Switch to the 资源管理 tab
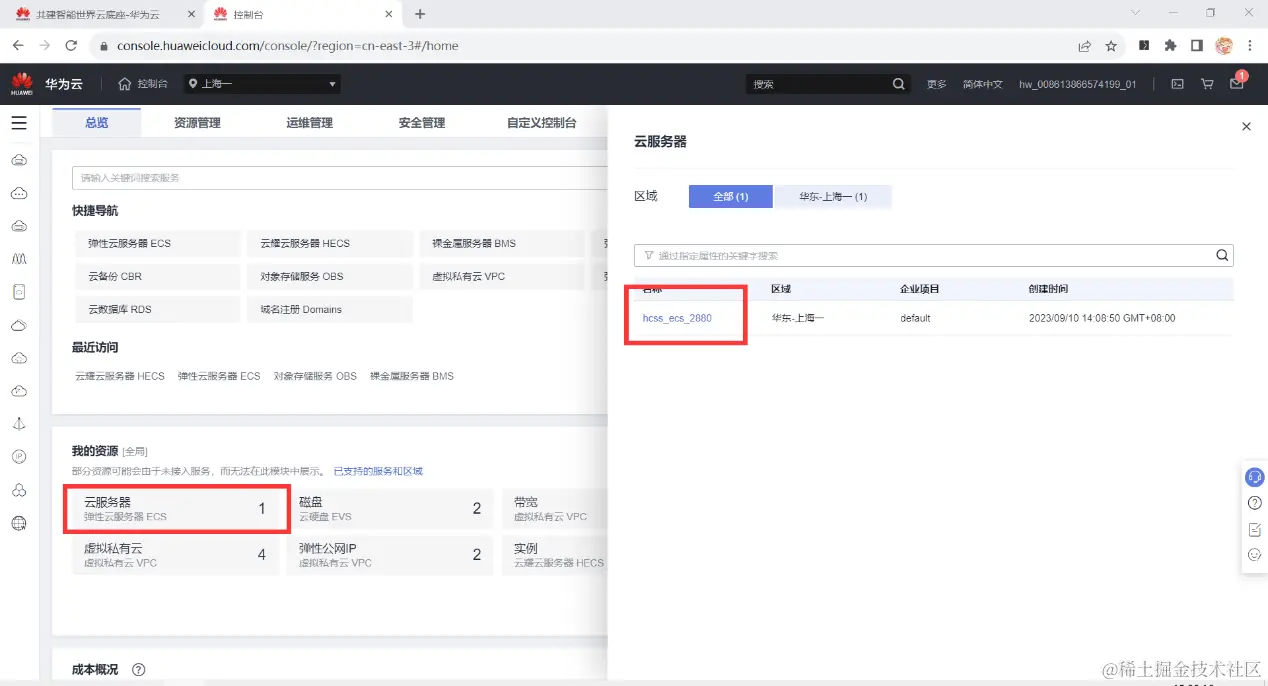This screenshot has height=686, width=1268. (197, 122)
